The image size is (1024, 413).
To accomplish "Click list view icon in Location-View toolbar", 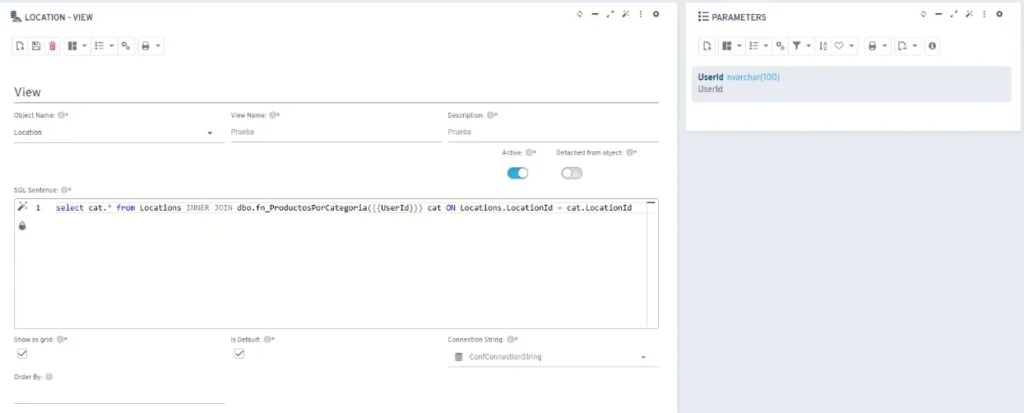I will (x=99, y=46).
